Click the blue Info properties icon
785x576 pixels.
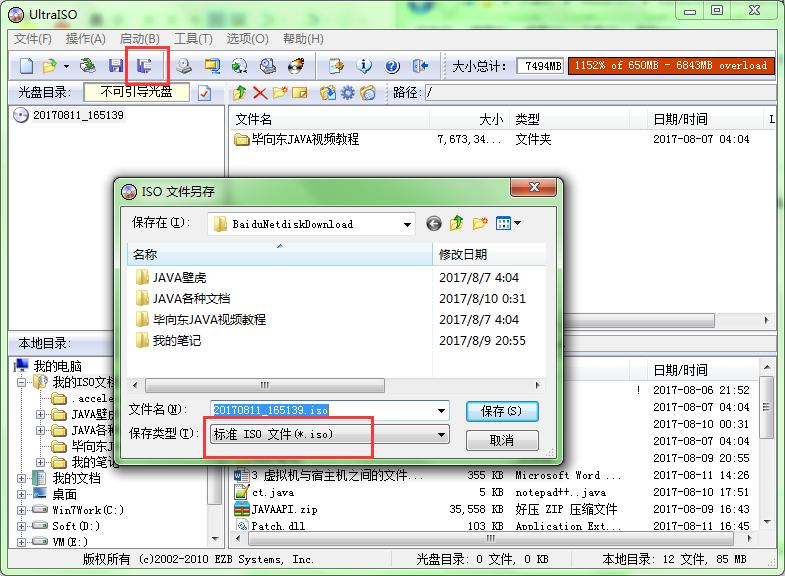pos(364,66)
